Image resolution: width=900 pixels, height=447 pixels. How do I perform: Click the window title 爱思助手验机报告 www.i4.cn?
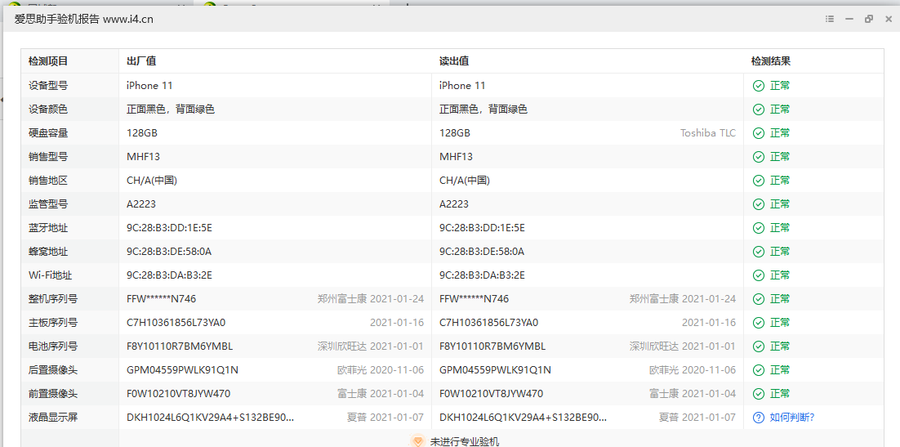(x=83, y=19)
